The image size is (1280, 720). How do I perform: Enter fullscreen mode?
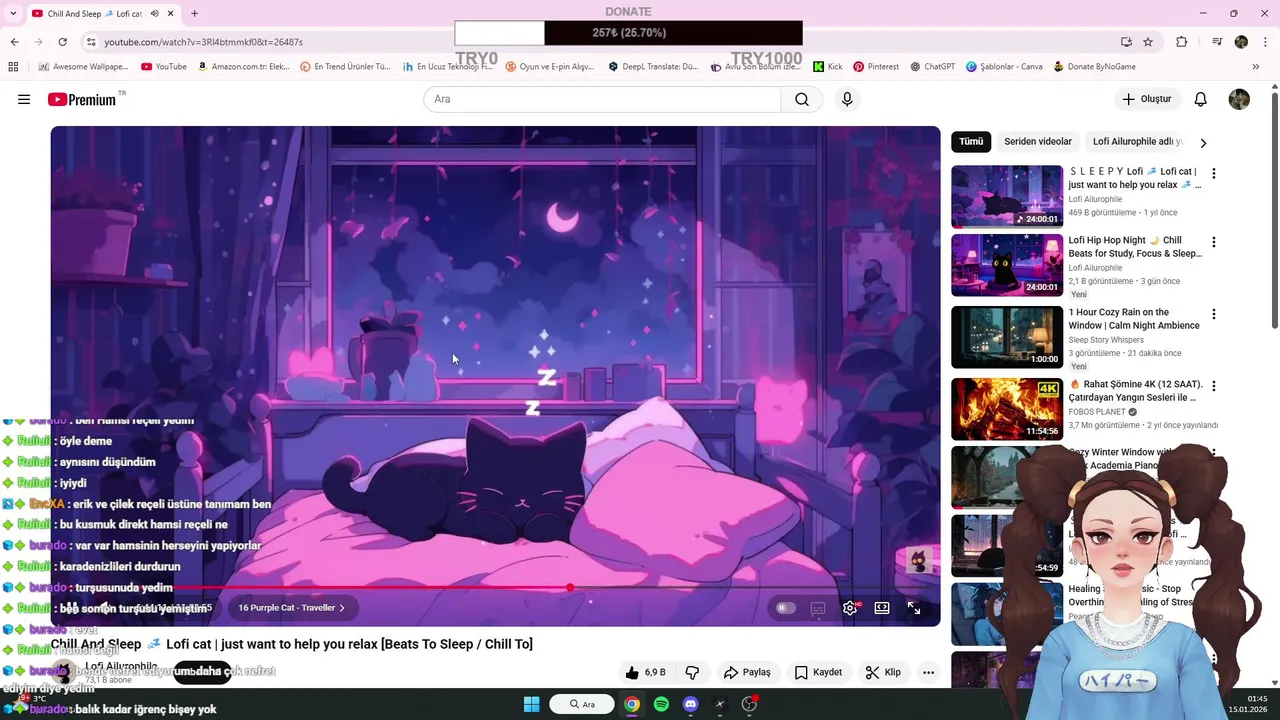pos(914,608)
